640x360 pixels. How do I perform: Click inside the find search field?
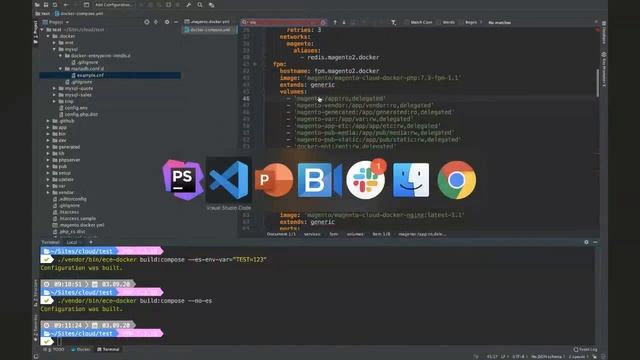(284, 22)
